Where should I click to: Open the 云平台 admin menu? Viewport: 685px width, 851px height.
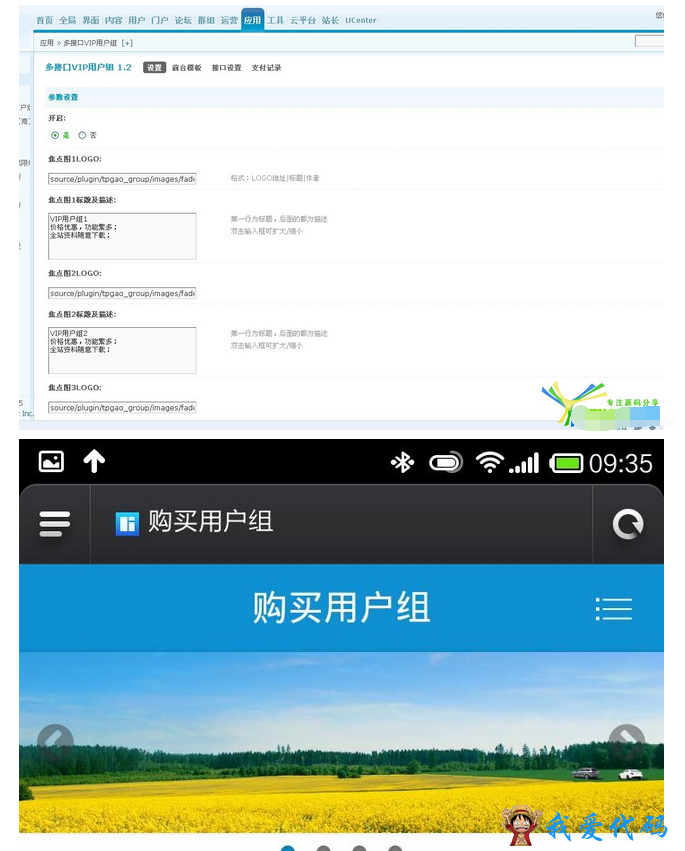[303, 20]
